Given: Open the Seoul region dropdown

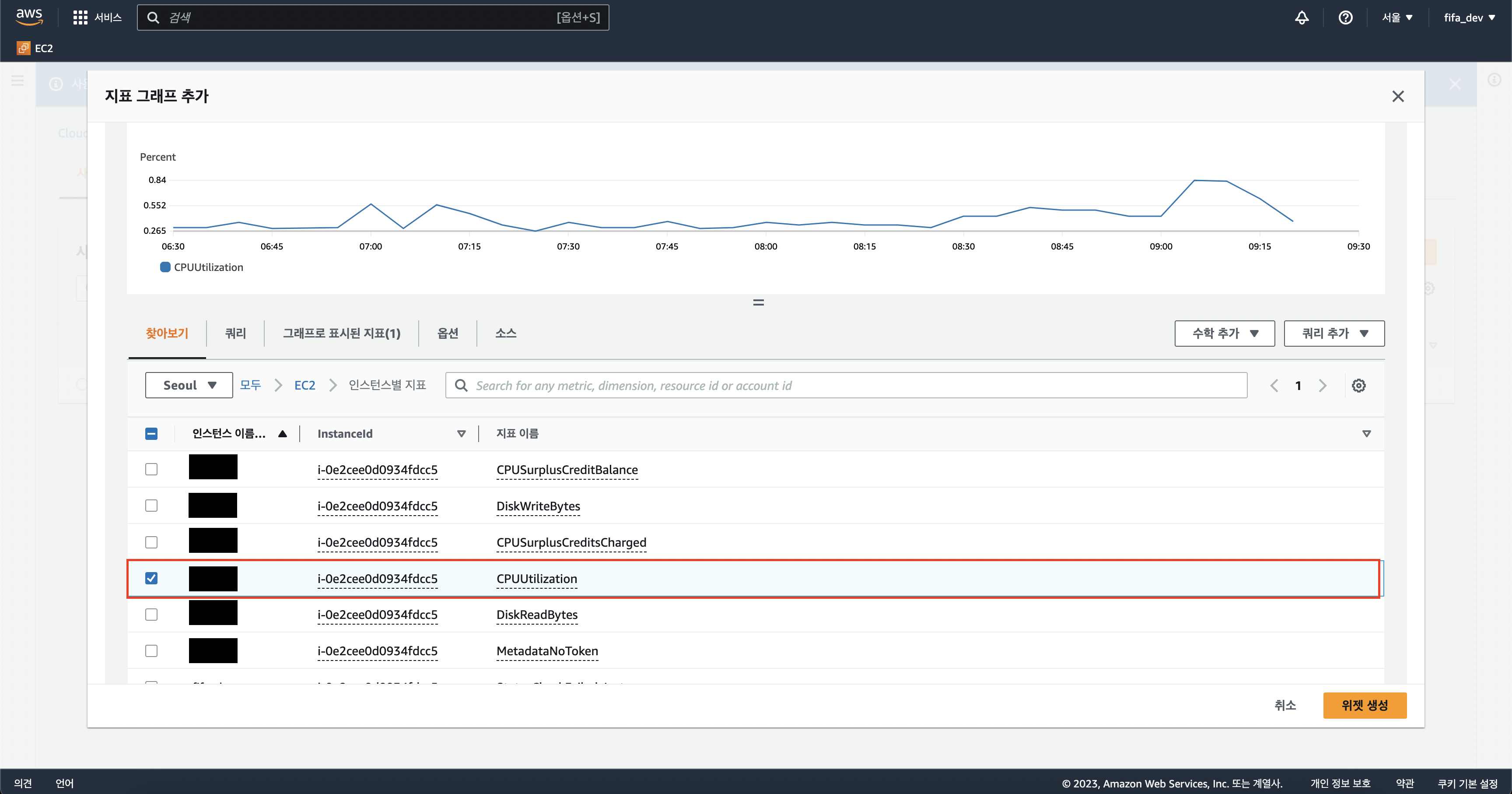Looking at the screenshot, I should [x=189, y=385].
